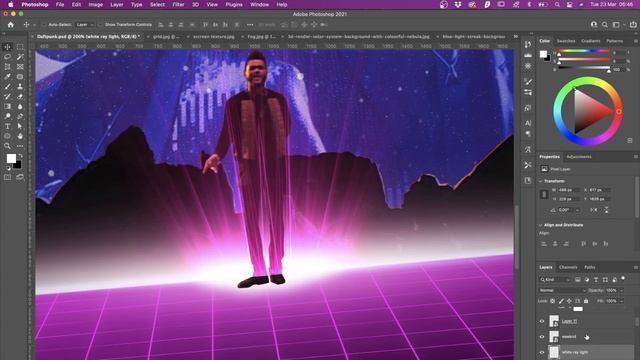
Task: Click the Home icon in options bar
Action: tap(11, 25)
